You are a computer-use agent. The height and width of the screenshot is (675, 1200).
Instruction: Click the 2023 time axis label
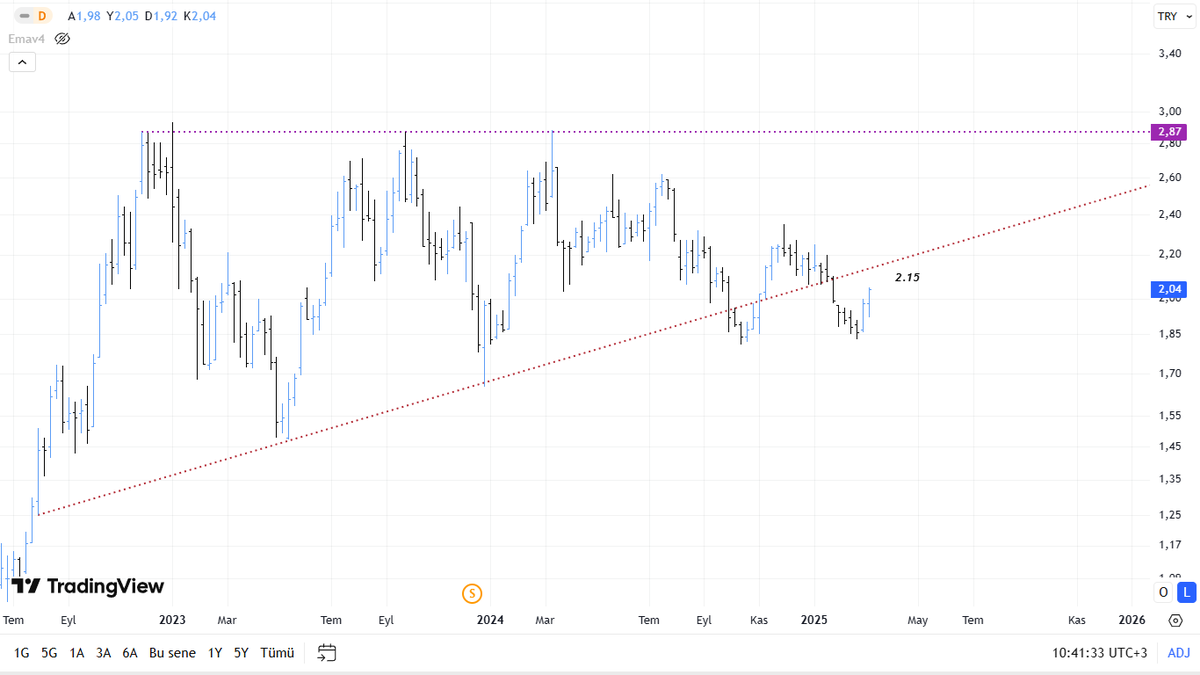tap(172, 620)
